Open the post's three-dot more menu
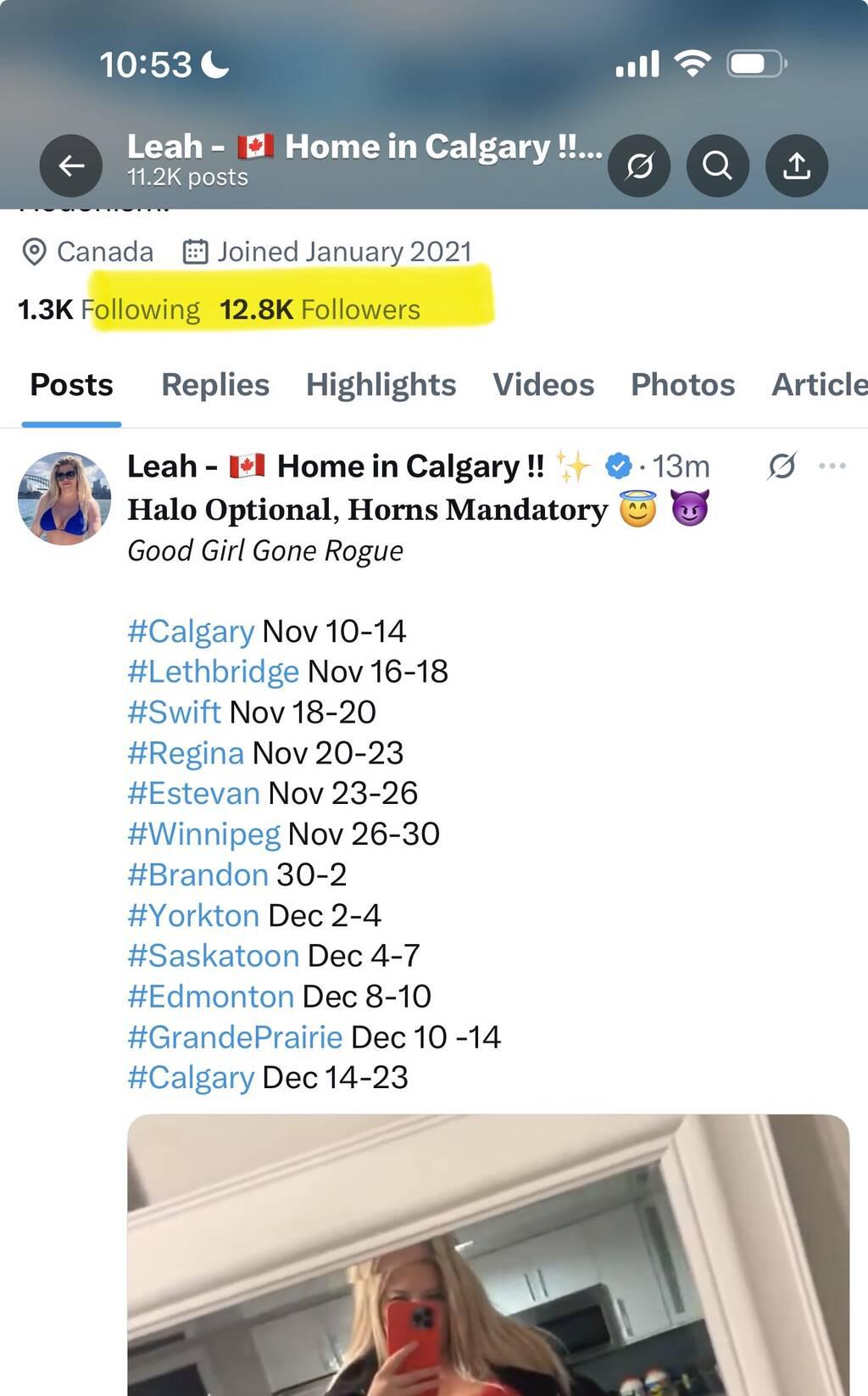868x1396 pixels. 832,466
